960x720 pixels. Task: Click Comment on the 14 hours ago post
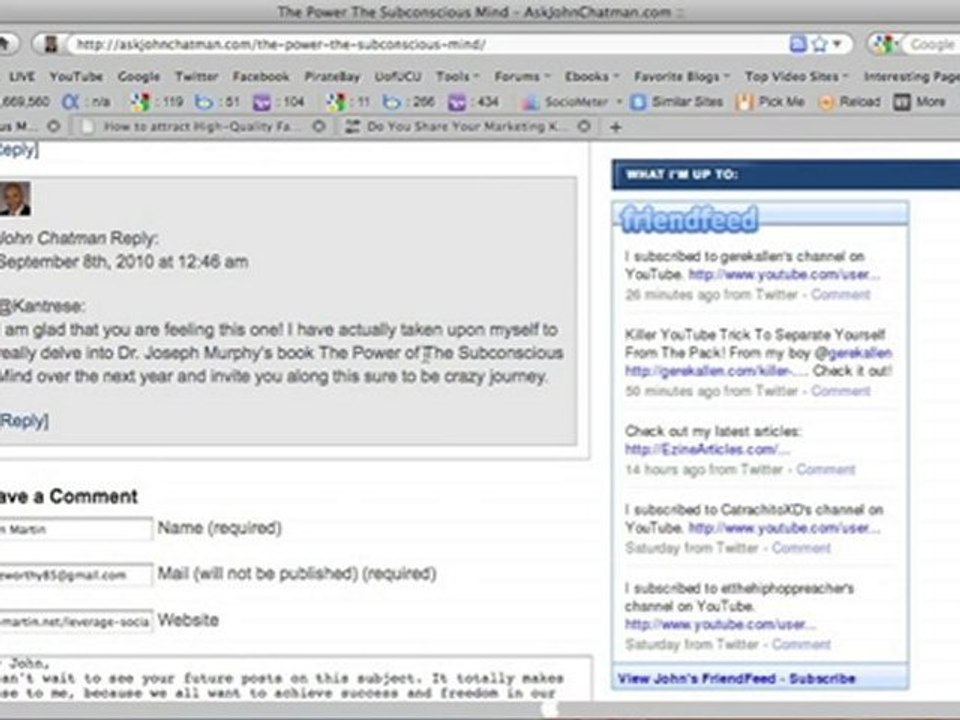(825, 470)
